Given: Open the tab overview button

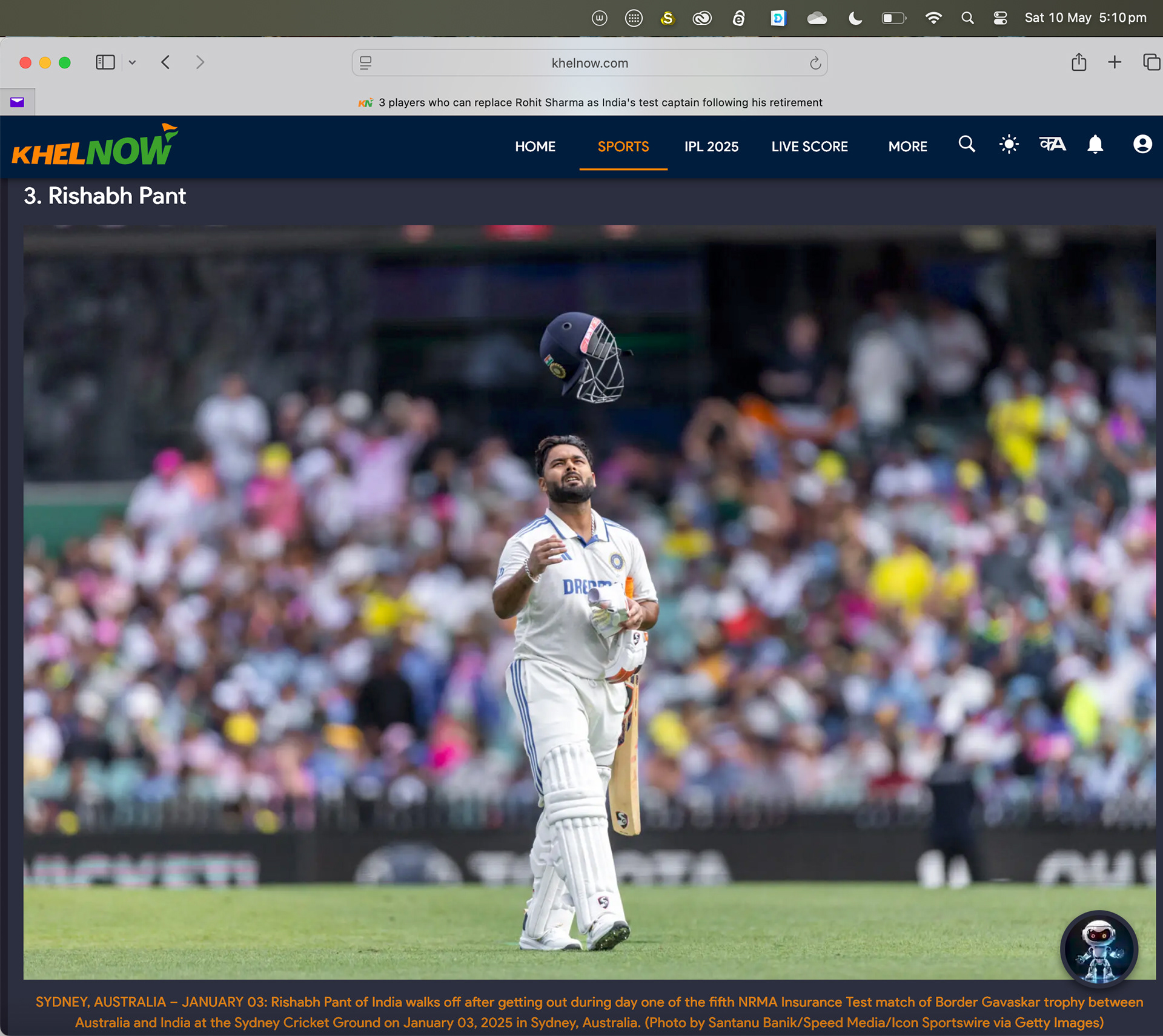Looking at the screenshot, I should pos(1151,62).
